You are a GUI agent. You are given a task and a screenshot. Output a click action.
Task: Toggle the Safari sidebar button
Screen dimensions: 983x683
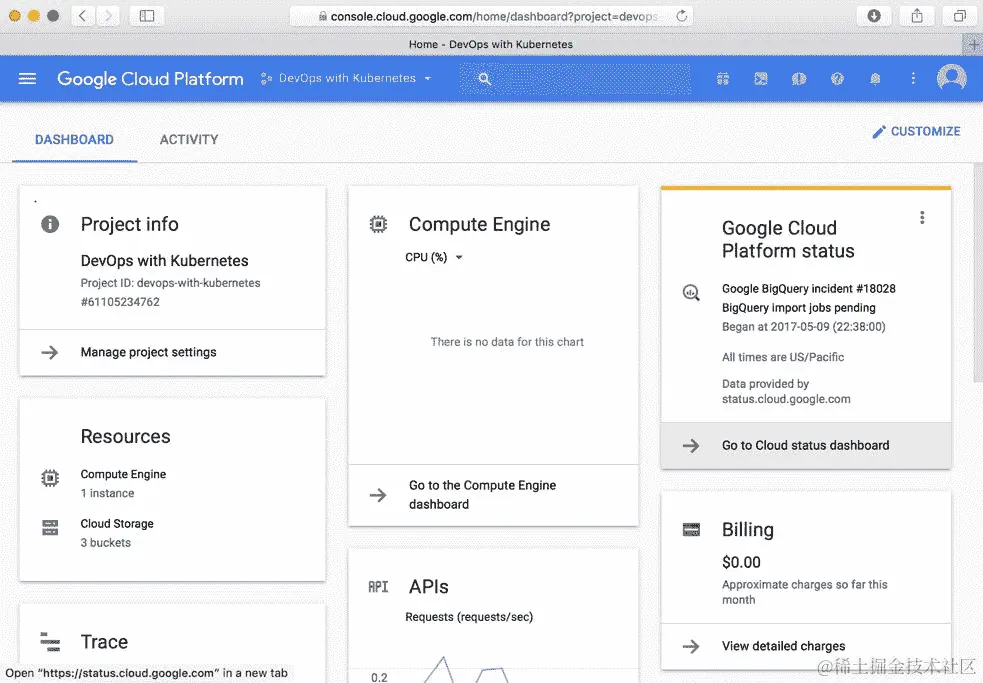147,16
